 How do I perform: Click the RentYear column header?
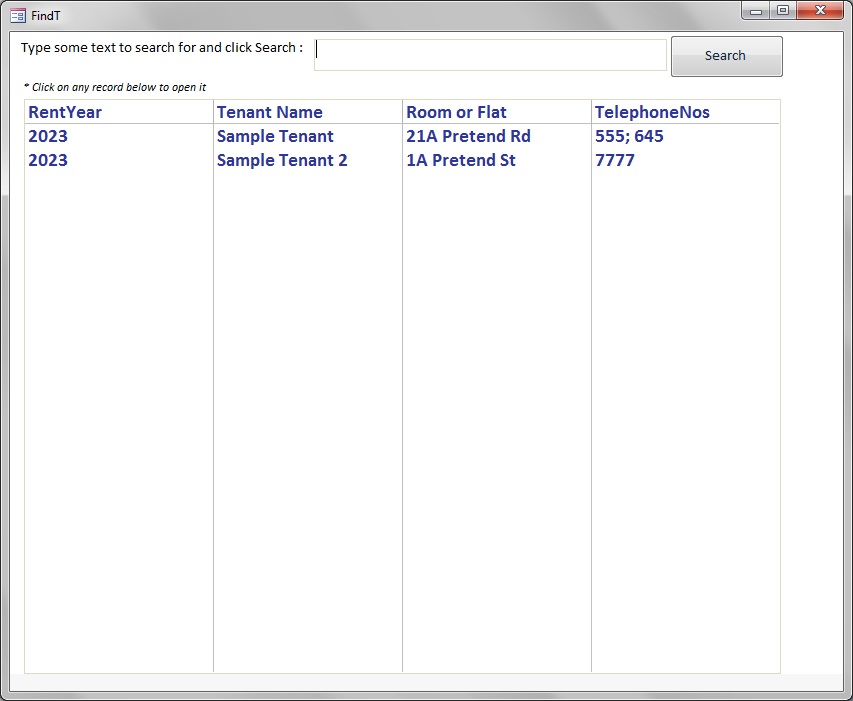tap(65, 112)
